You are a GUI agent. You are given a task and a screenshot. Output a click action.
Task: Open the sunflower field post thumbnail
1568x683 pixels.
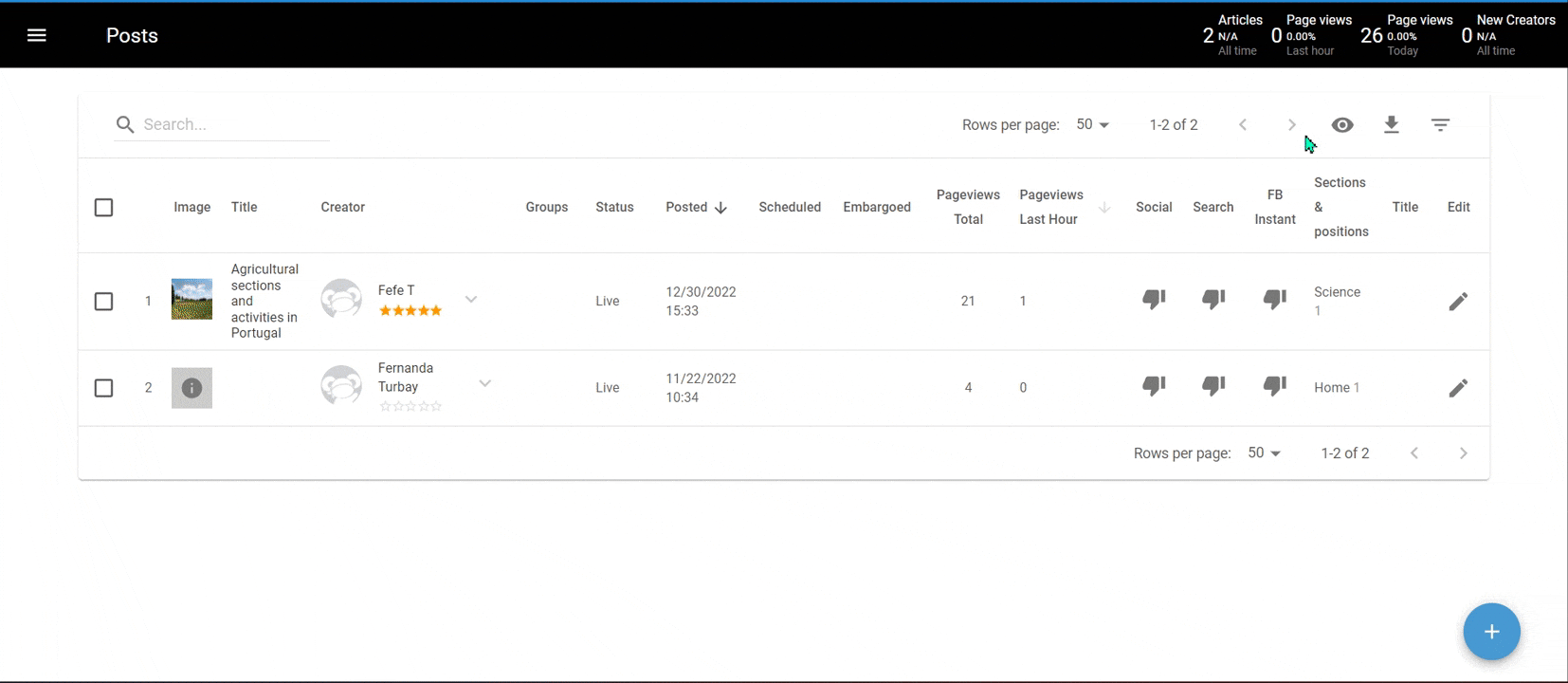coord(191,300)
